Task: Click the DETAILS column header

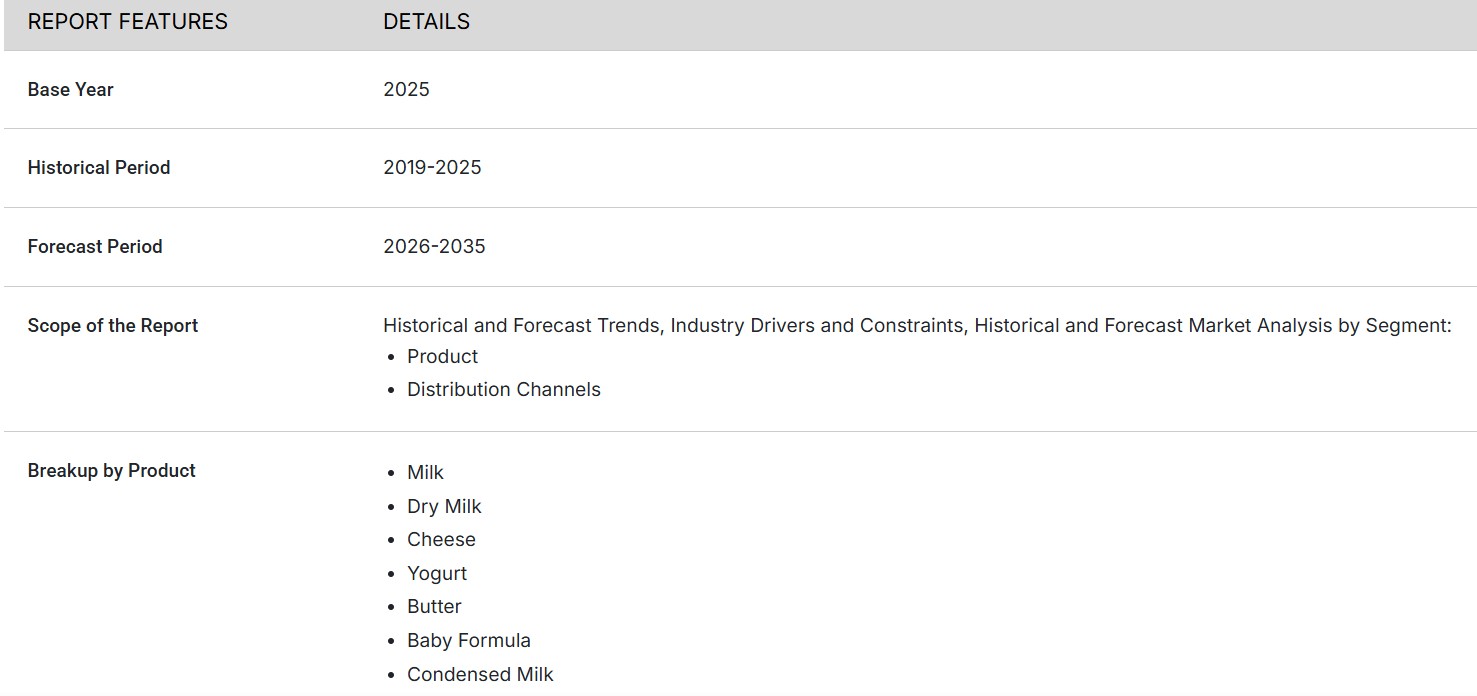Action: (x=426, y=22)
